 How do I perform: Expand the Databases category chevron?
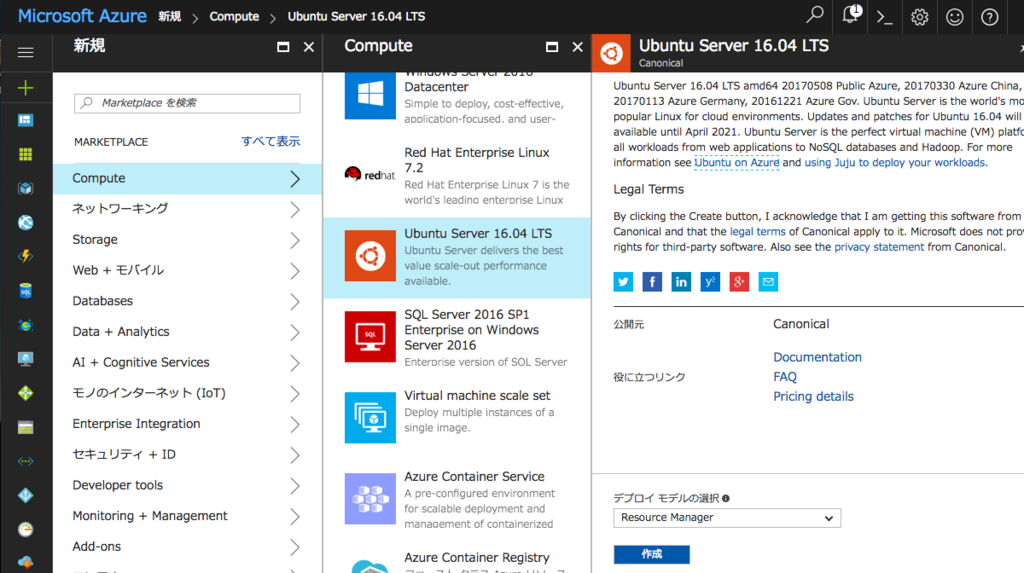click(x=295, y=302)
